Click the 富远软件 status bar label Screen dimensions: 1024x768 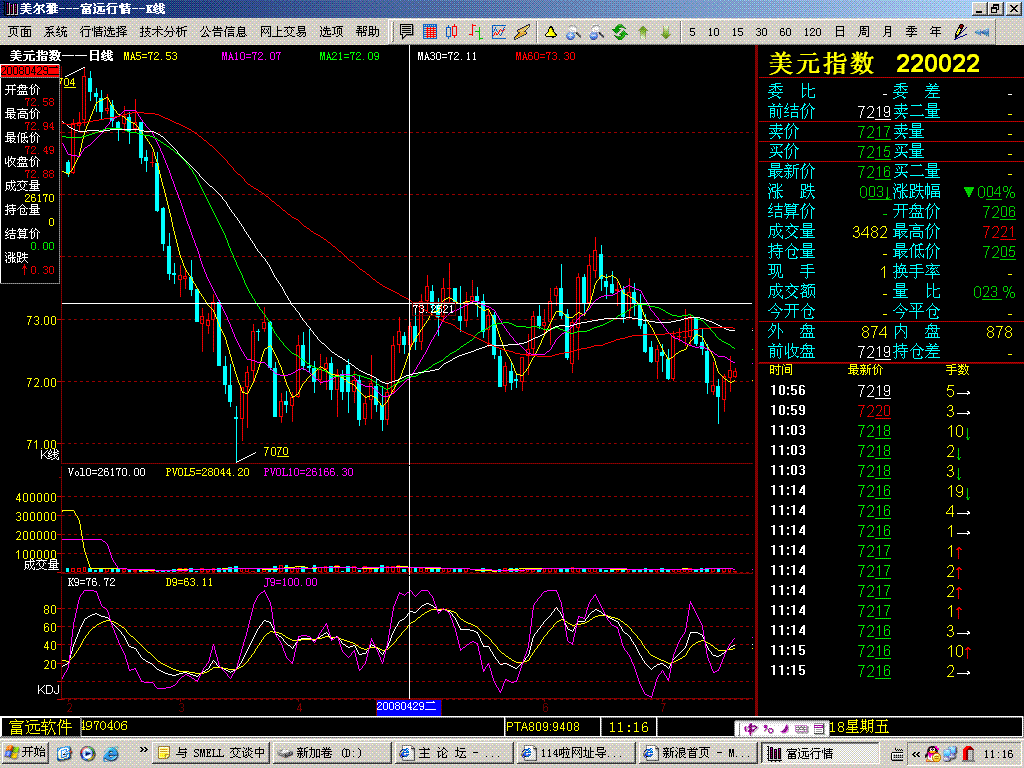click(40, 727)
